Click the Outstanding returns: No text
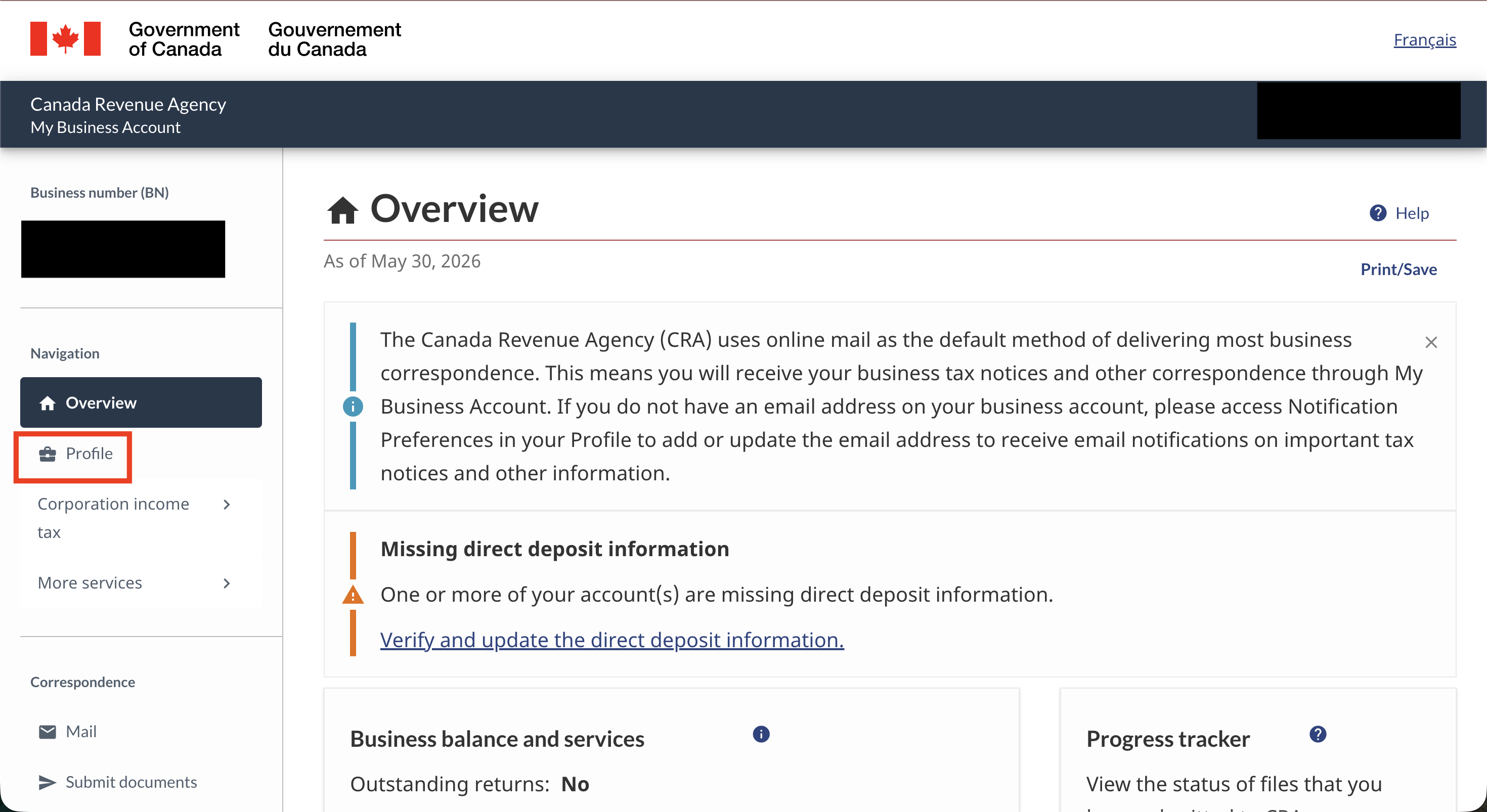This screenshot has width=1487, height=812. pyautogui.click(x=469, y=784)
